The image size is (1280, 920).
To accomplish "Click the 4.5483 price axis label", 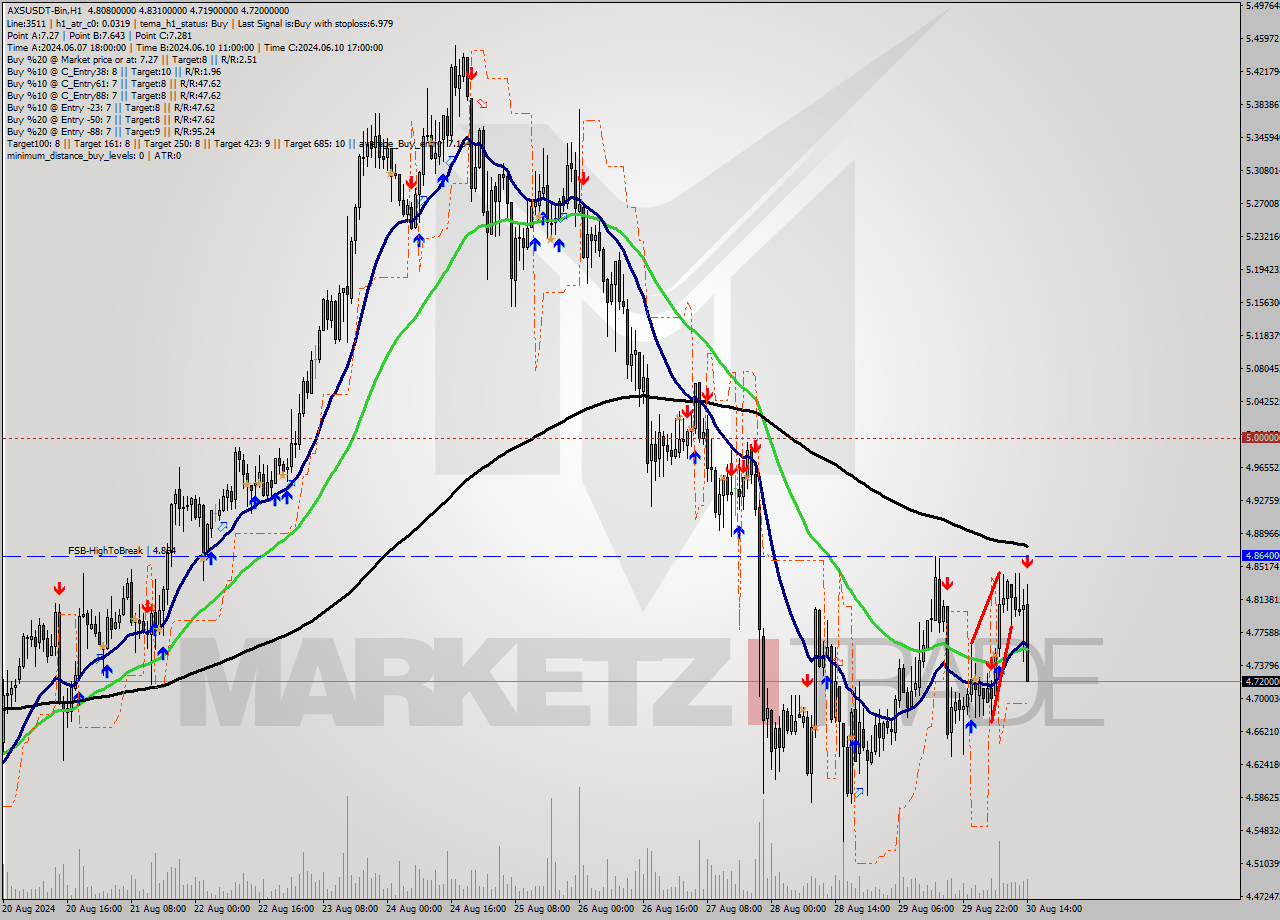I will click(1262, 831).
